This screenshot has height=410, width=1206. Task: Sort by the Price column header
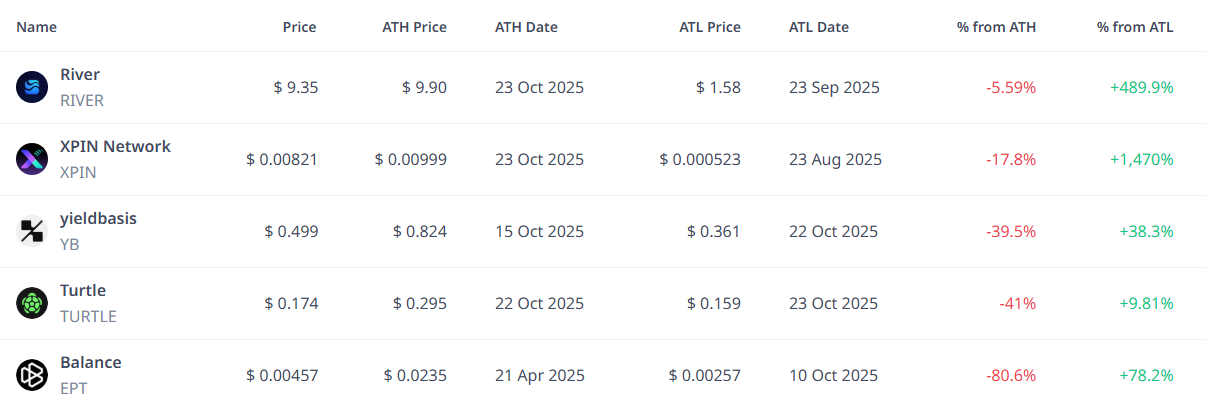299,27
